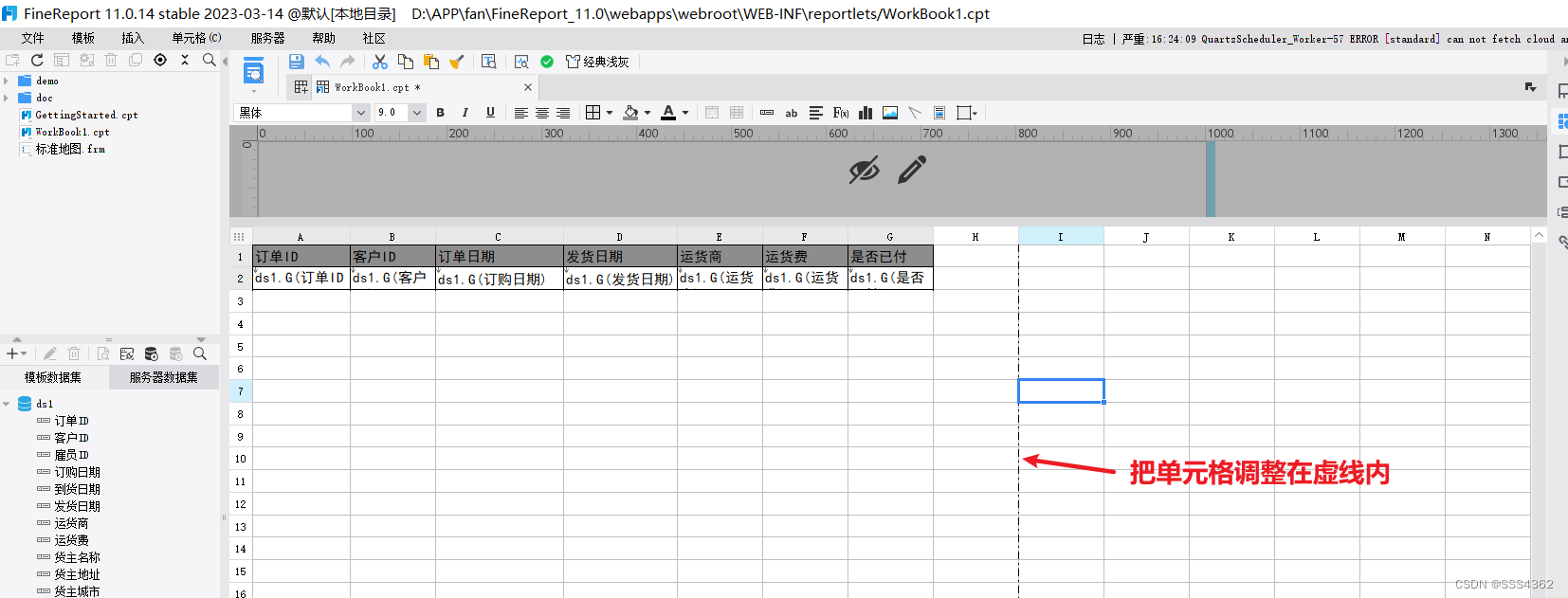The width and height of the screenshot is (1568, 598).
Task: Switch to 模板数据集 tab
Action: [x=53, y=377]
